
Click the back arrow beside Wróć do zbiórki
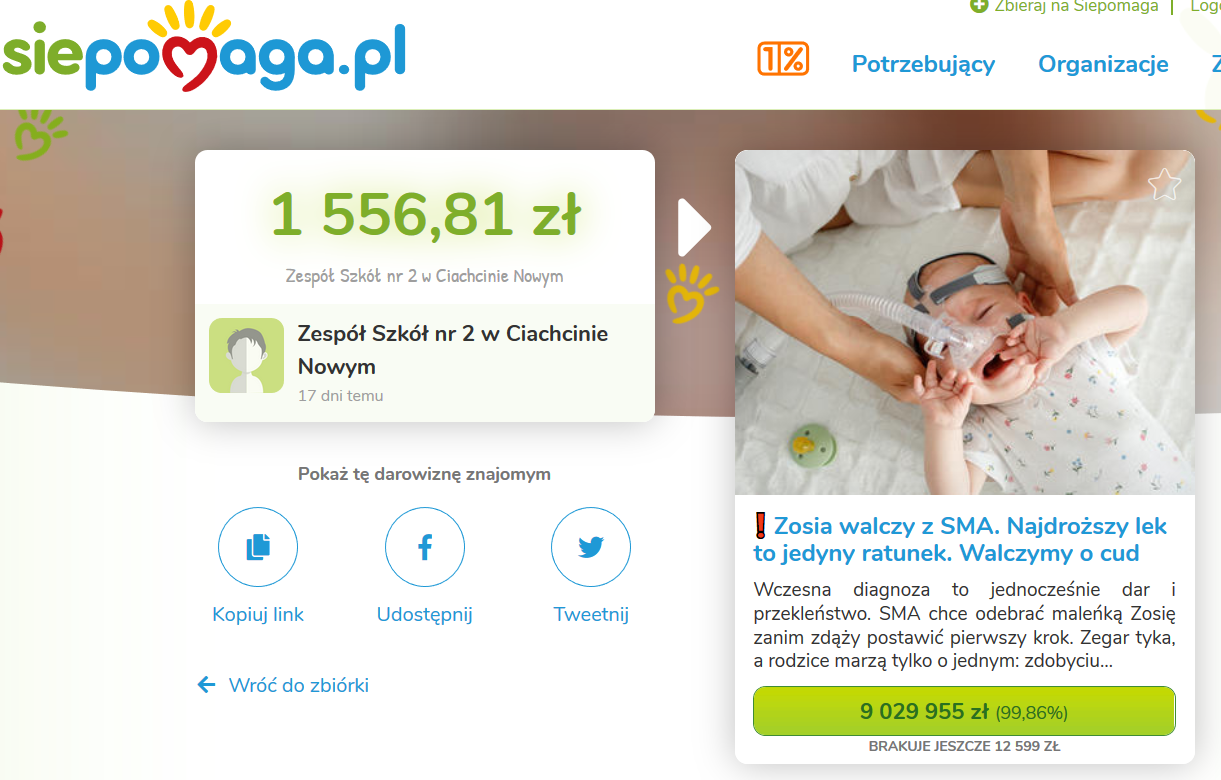pos(207,685)
